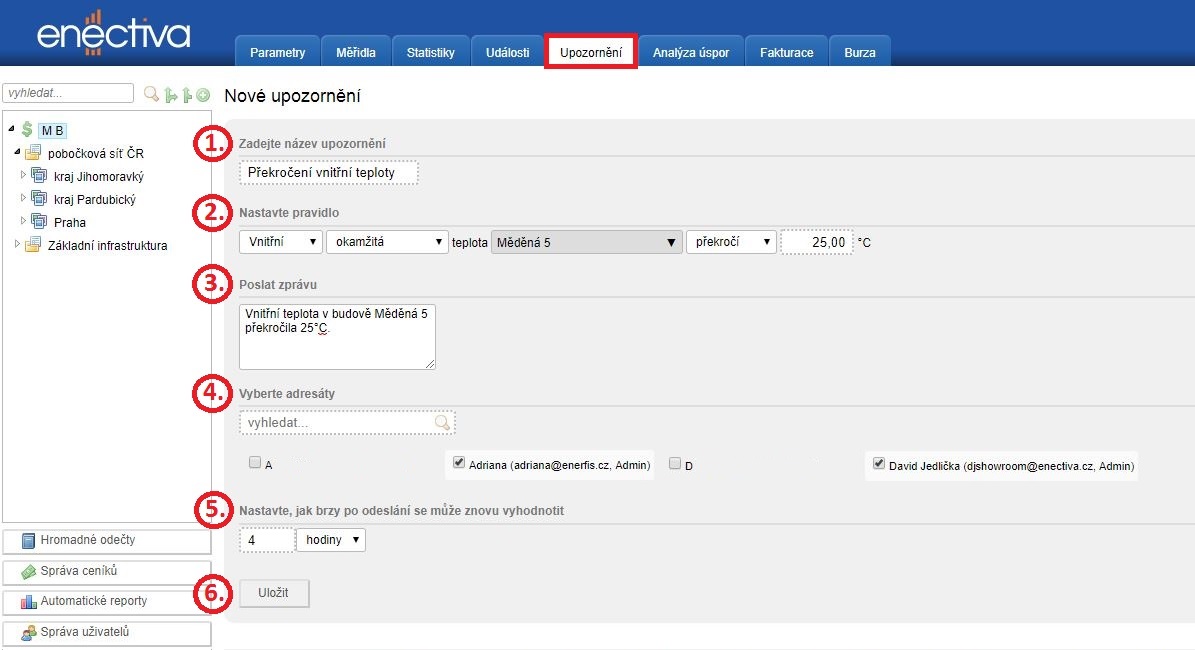Image resolution: width=1195 pixels, height=650 pixels.
Task: Open the hodiny time unit dropdown
Action: pyautogui.click(x=332, y=540)
